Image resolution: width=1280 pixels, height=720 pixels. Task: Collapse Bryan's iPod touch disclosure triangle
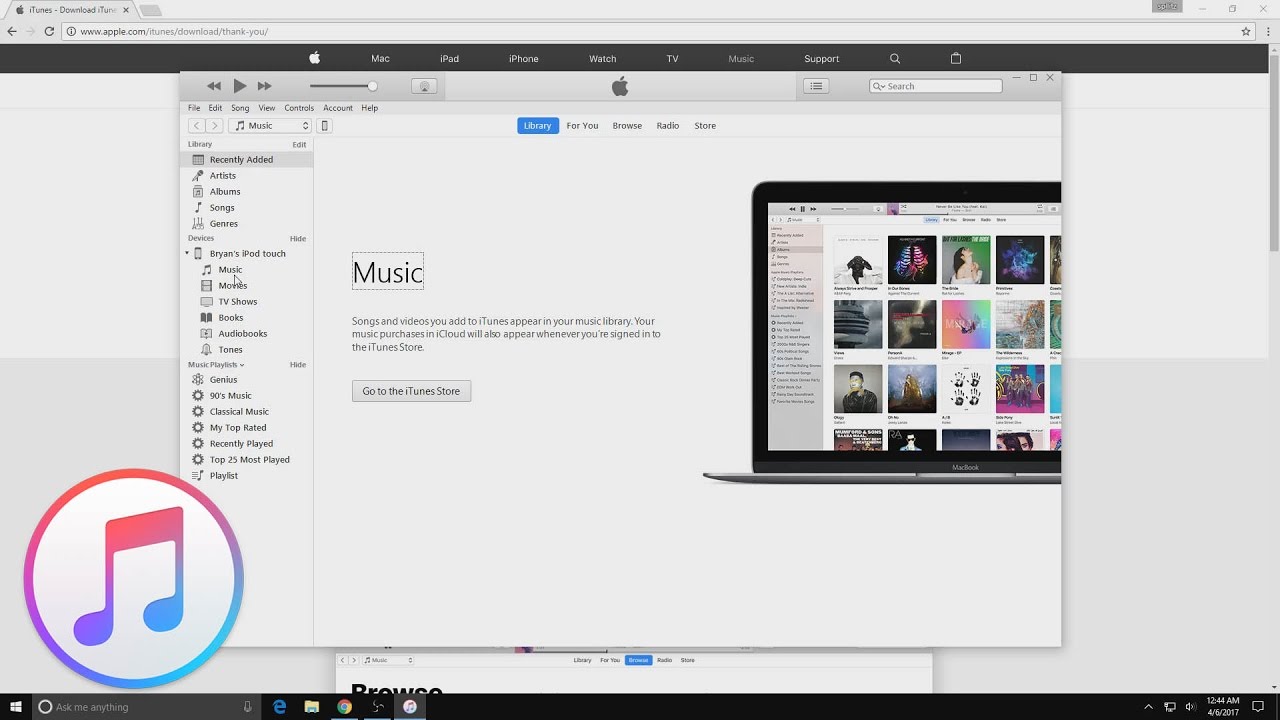click(187, 254)
